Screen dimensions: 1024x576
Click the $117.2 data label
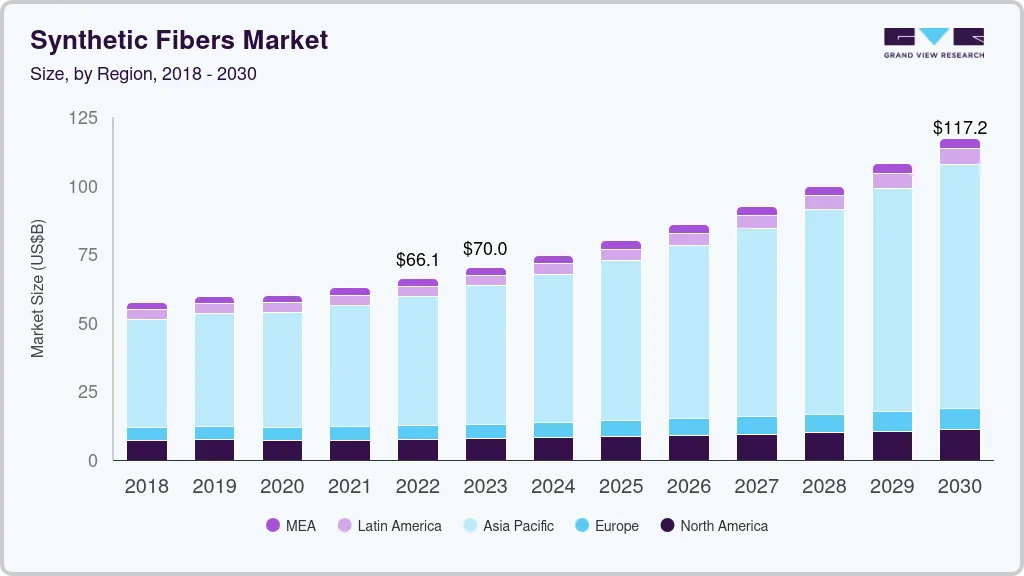961,127
